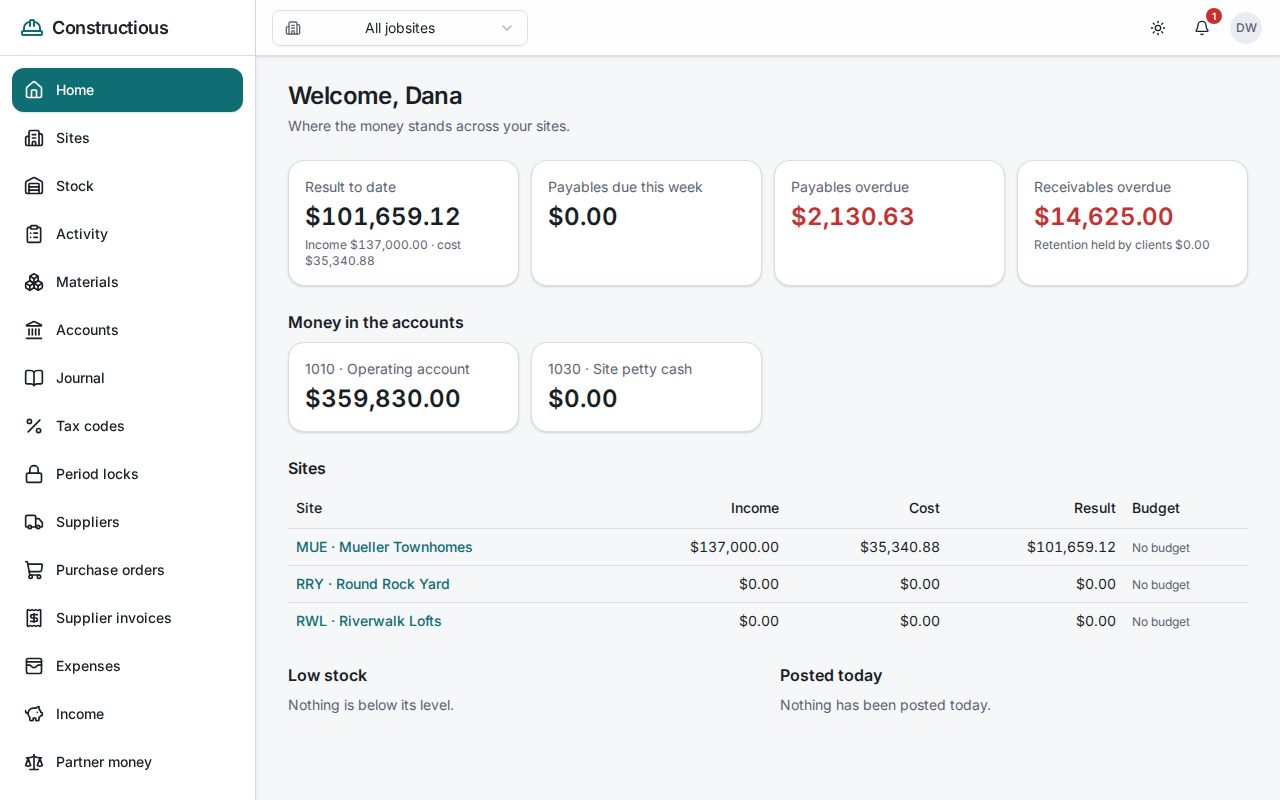
Task: Click the Tax codes percent icon
Action: point(34,426)
